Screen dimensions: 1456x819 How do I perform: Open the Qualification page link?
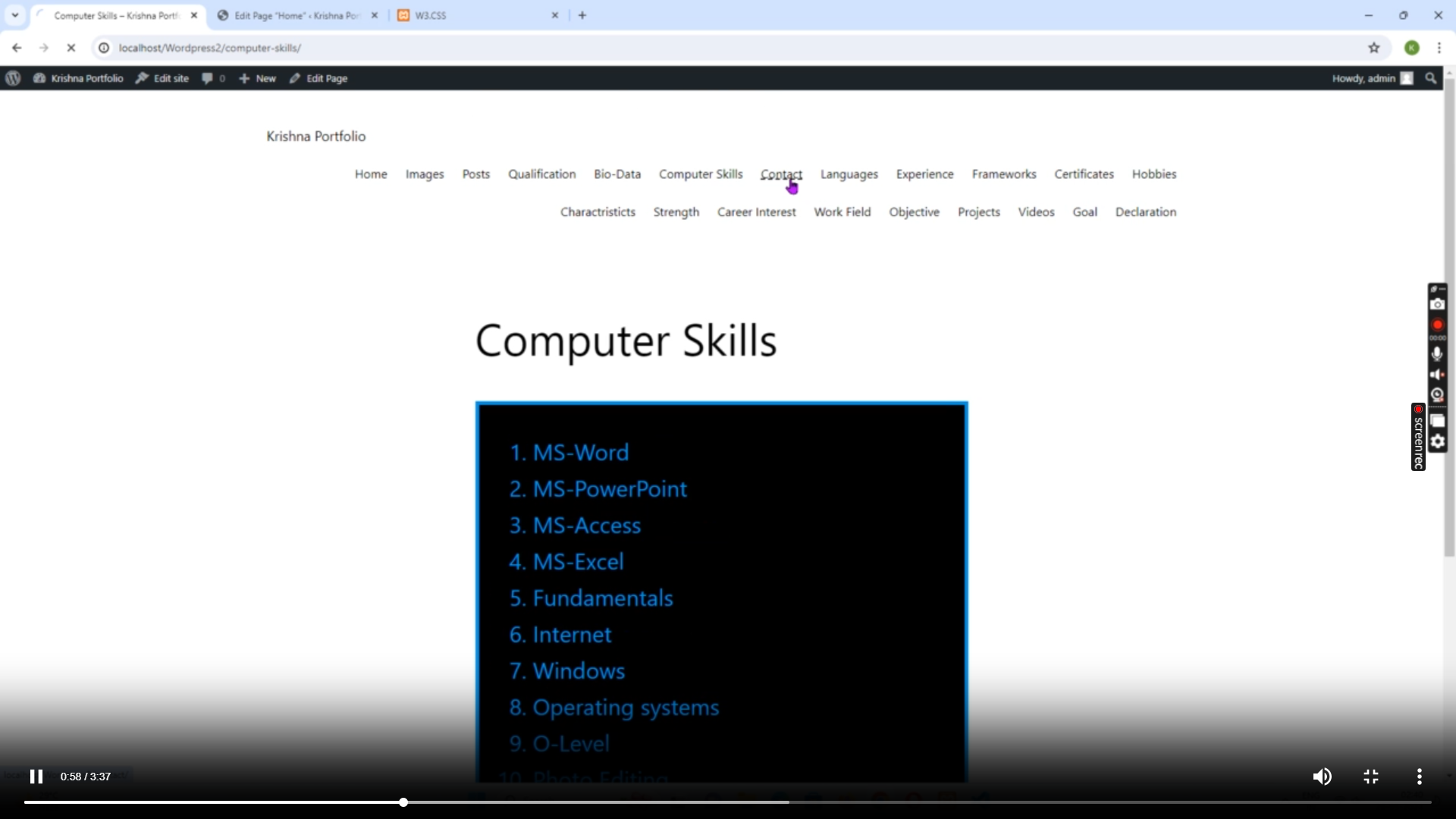click(x=542, y=174)
